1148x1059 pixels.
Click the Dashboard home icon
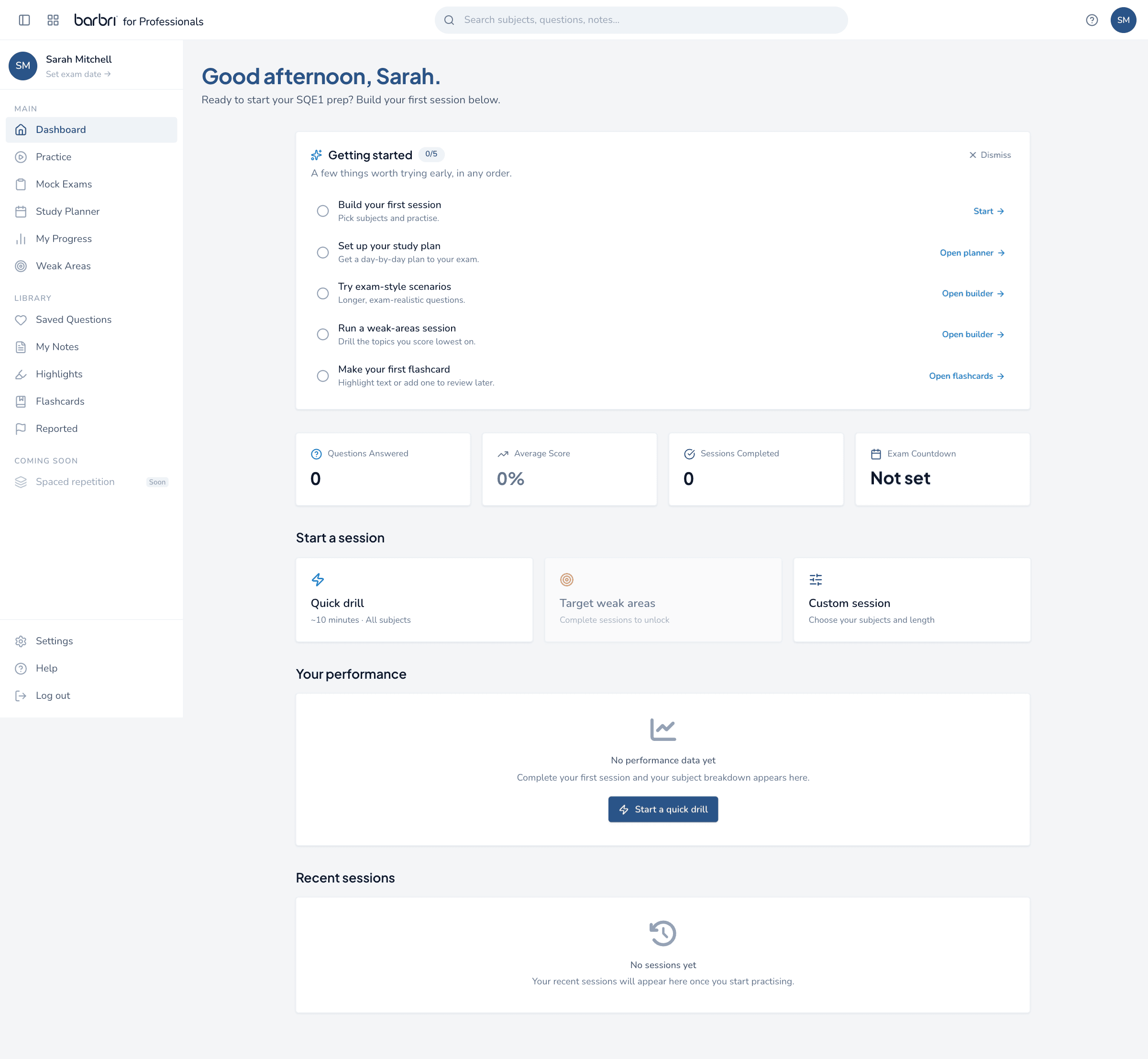pos(21,130)
